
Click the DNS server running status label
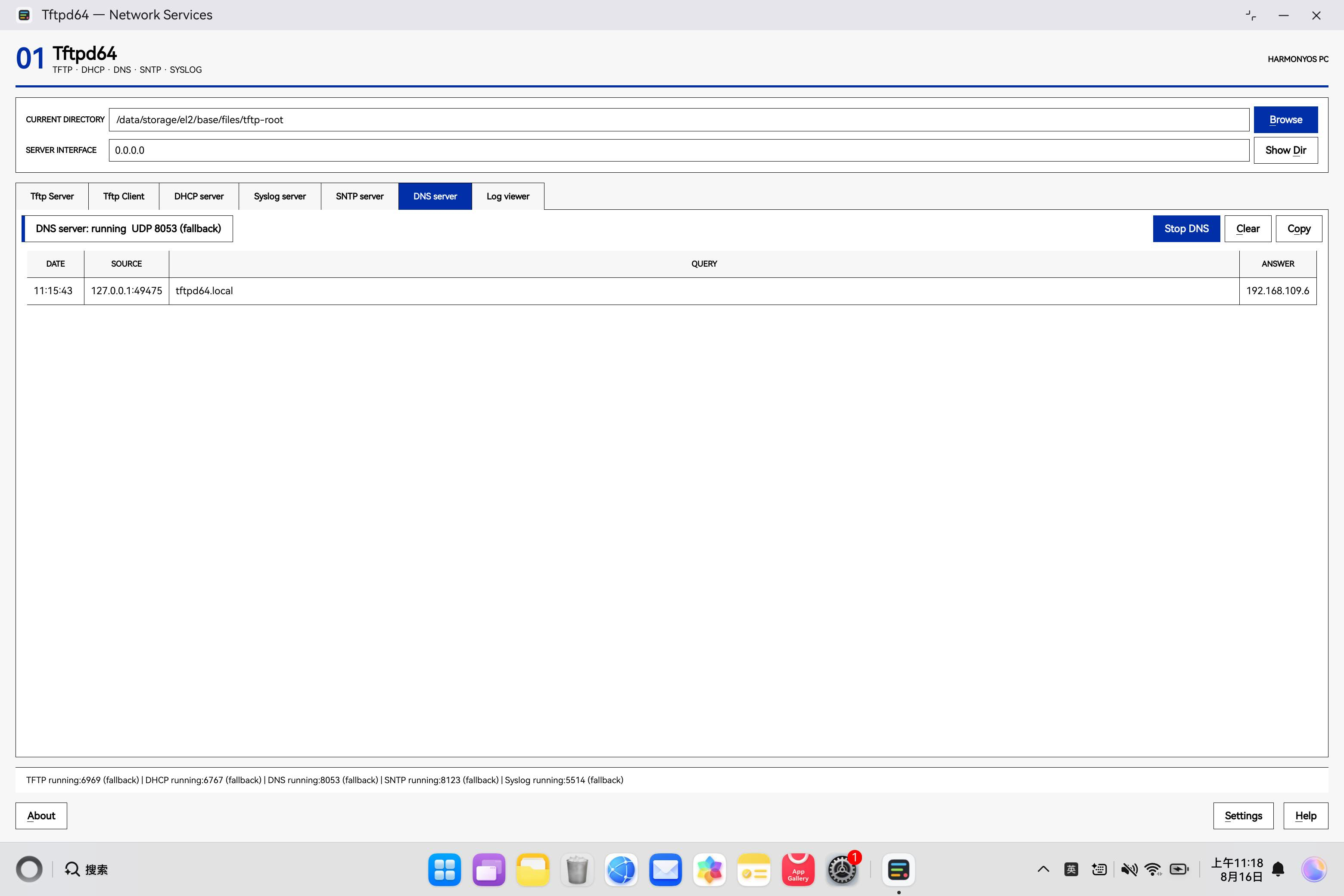pyautogui.click(x=128, y=229)
